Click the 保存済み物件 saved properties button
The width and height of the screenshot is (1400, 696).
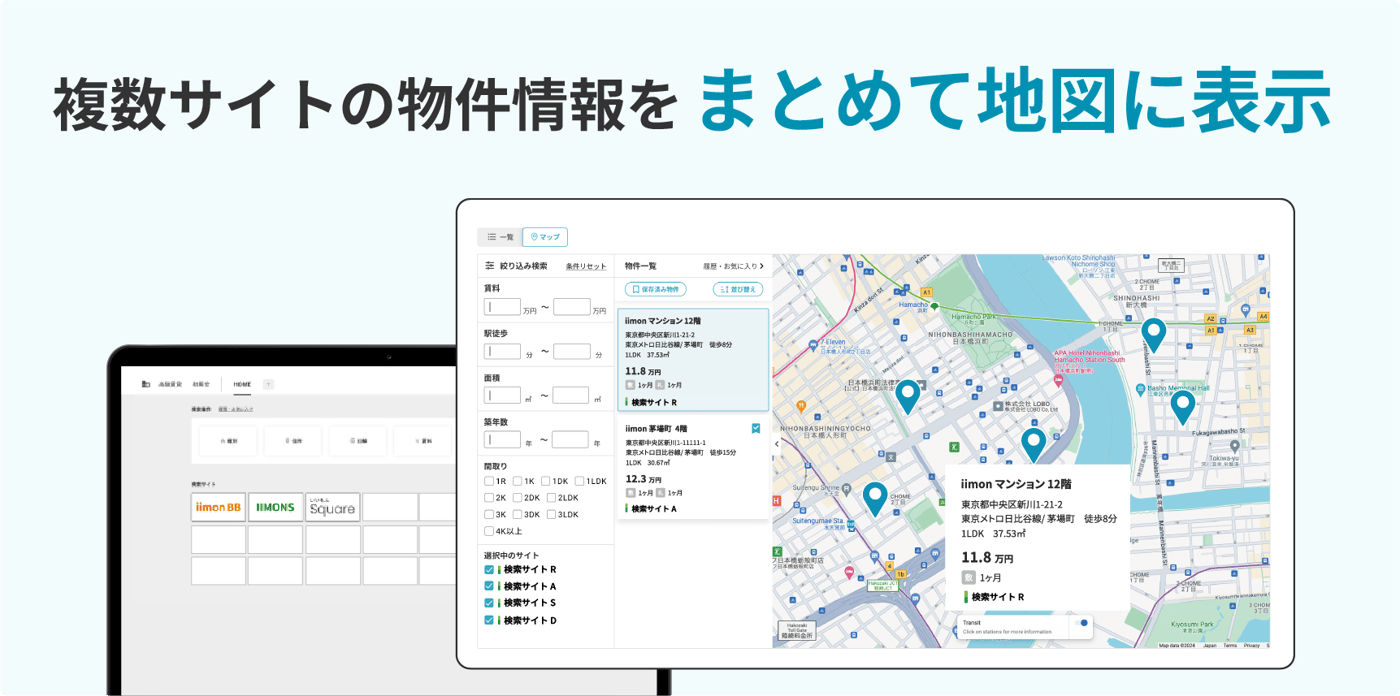[655, 289]
